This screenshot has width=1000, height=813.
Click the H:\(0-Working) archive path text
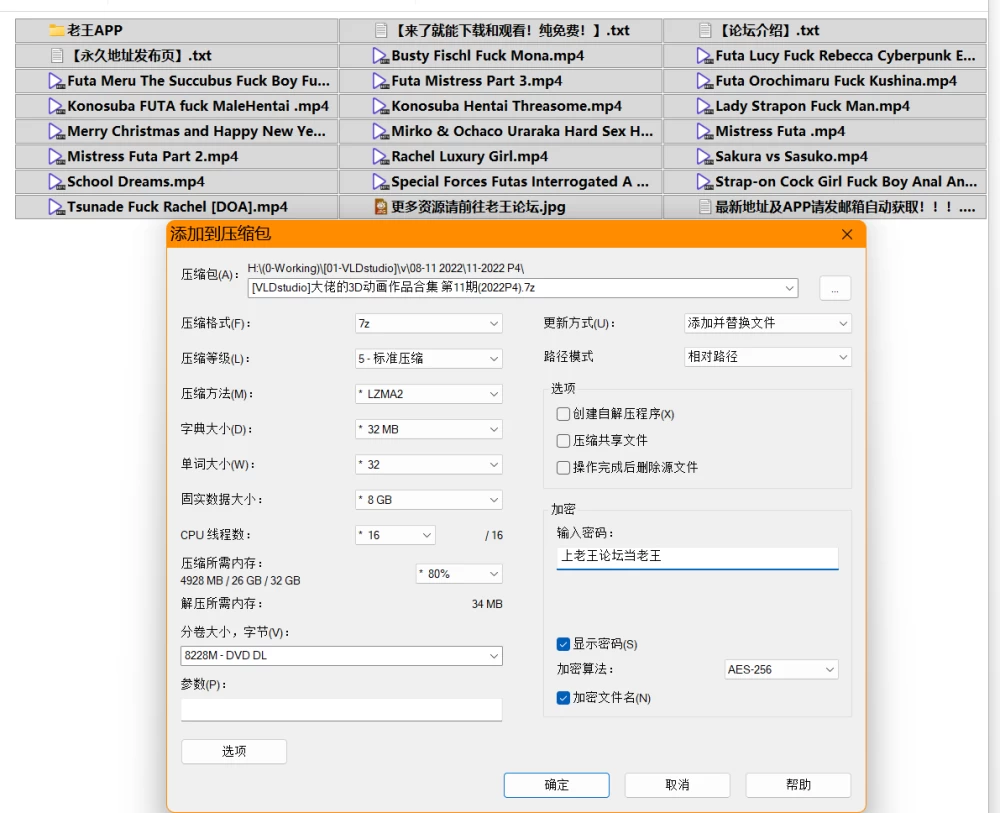tap(386, 268)
